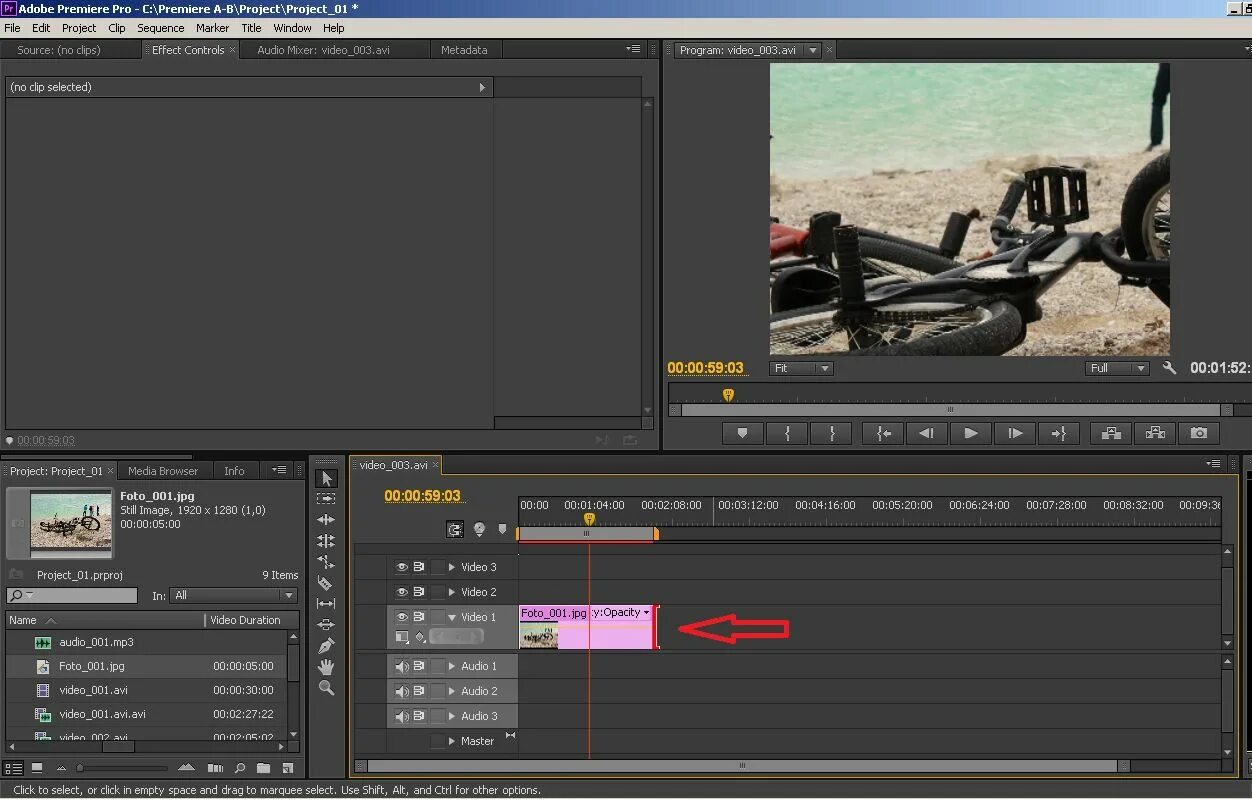Open the Marker menu
This screenshot has height=800, width=1252.
pos(212,28)
